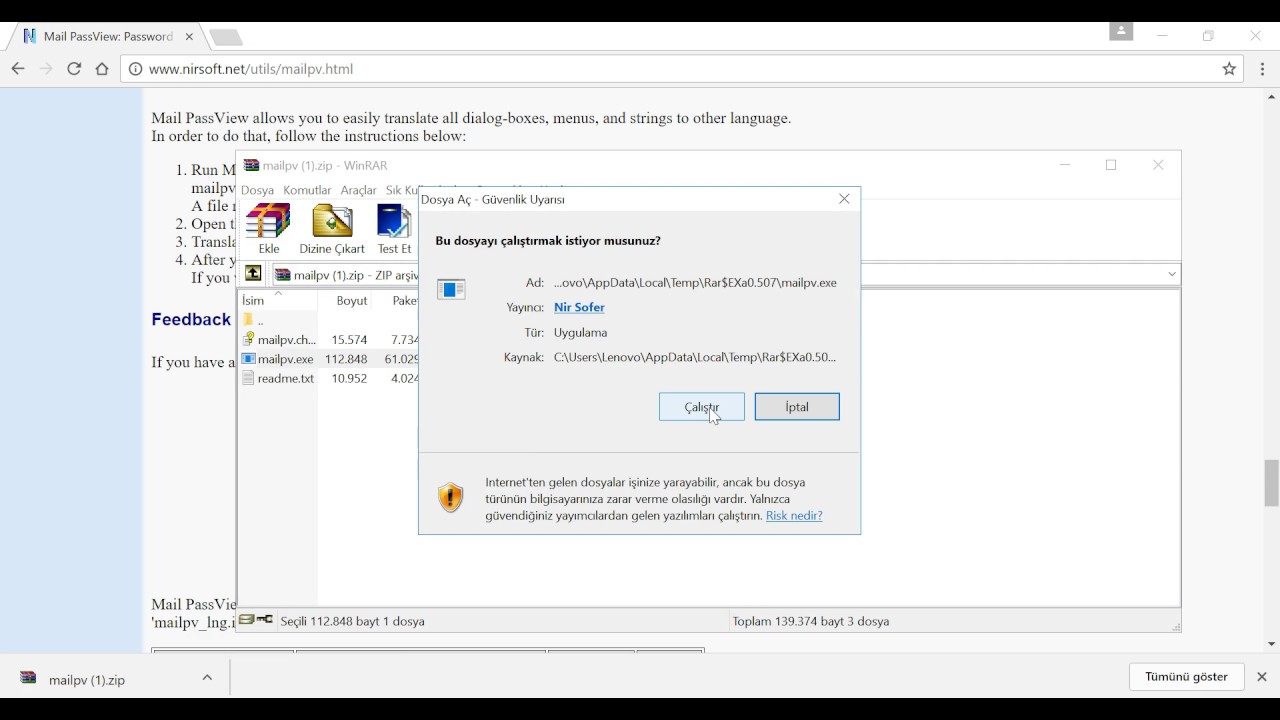Click the scrollbar down arrow in the browser

1271,645
